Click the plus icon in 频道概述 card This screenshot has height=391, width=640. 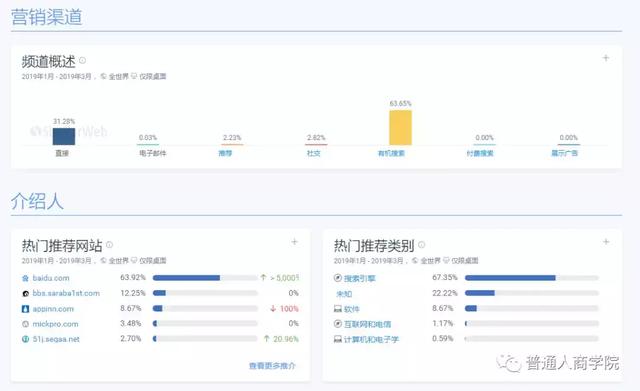606,58
